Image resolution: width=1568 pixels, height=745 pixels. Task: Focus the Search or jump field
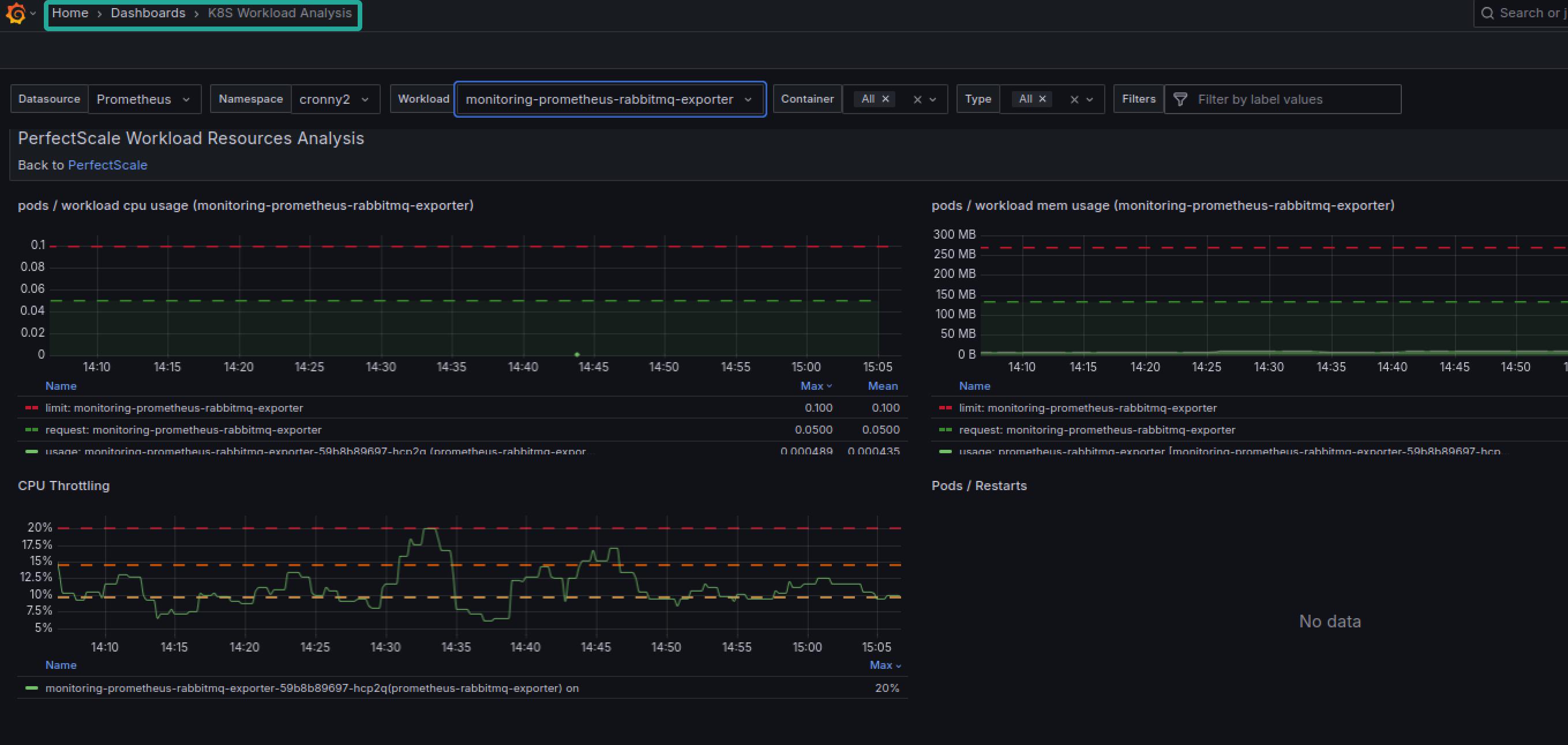tap(1521, 13)
